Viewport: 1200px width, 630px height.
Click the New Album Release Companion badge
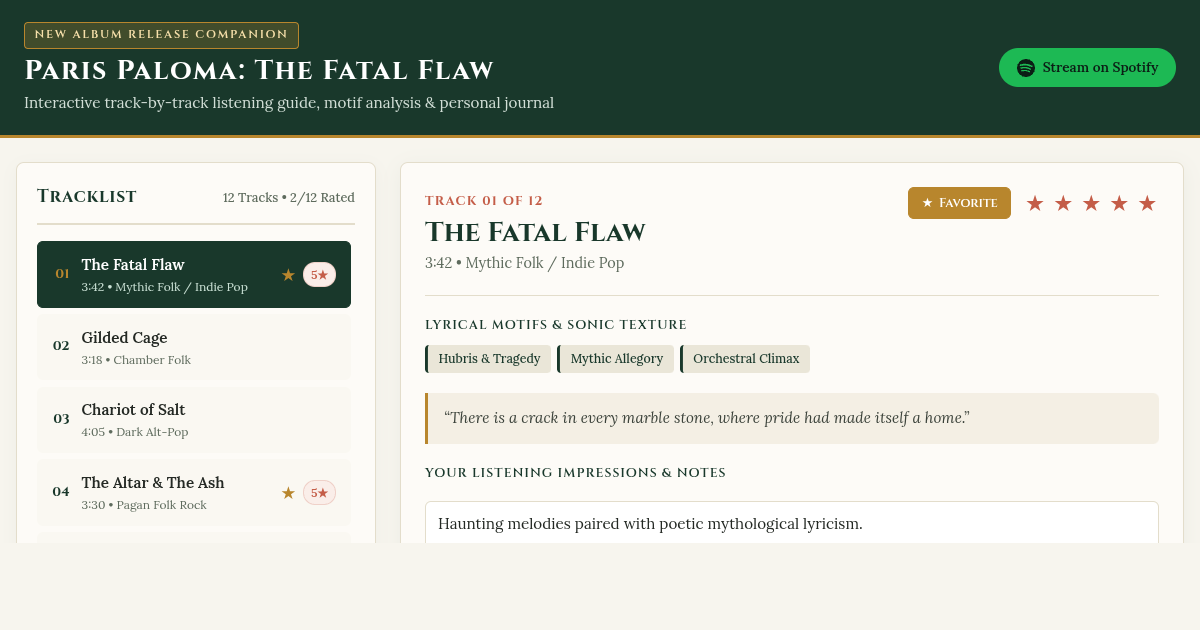pyautogui.click(x=161, y=35)
